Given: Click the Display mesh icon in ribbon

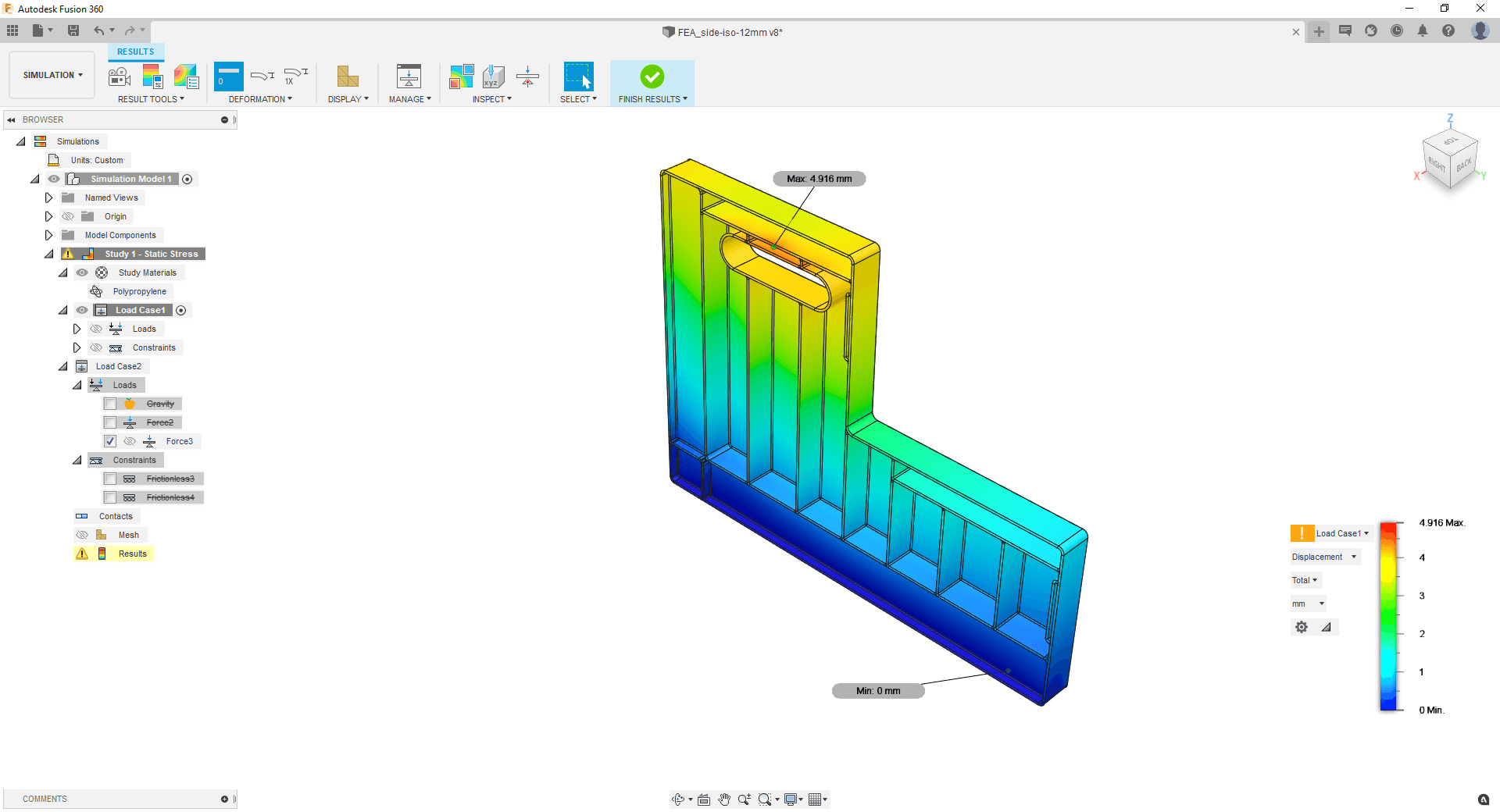Looking at the screenshot, I should (348, 77).
